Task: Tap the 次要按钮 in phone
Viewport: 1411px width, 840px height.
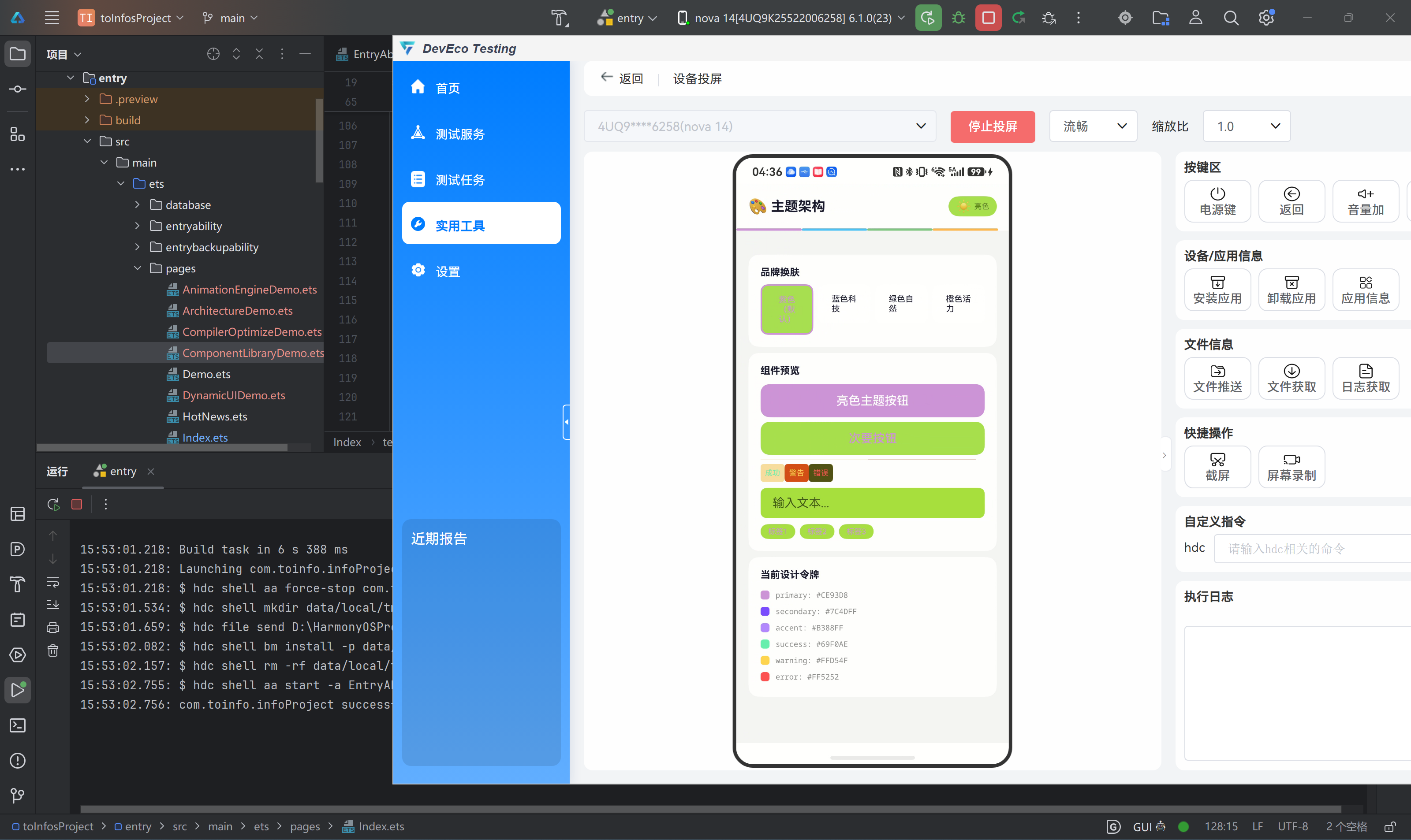Action: (x=872, y=438)
